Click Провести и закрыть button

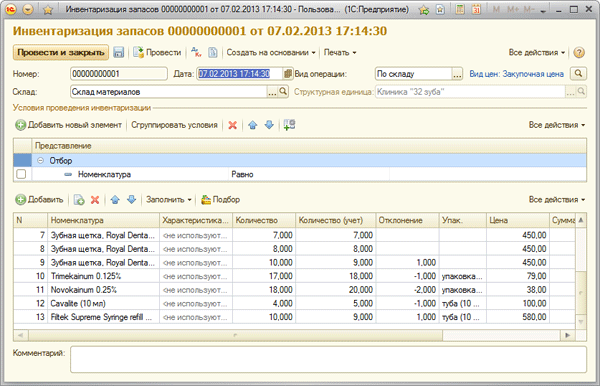(x=61, y=52)
